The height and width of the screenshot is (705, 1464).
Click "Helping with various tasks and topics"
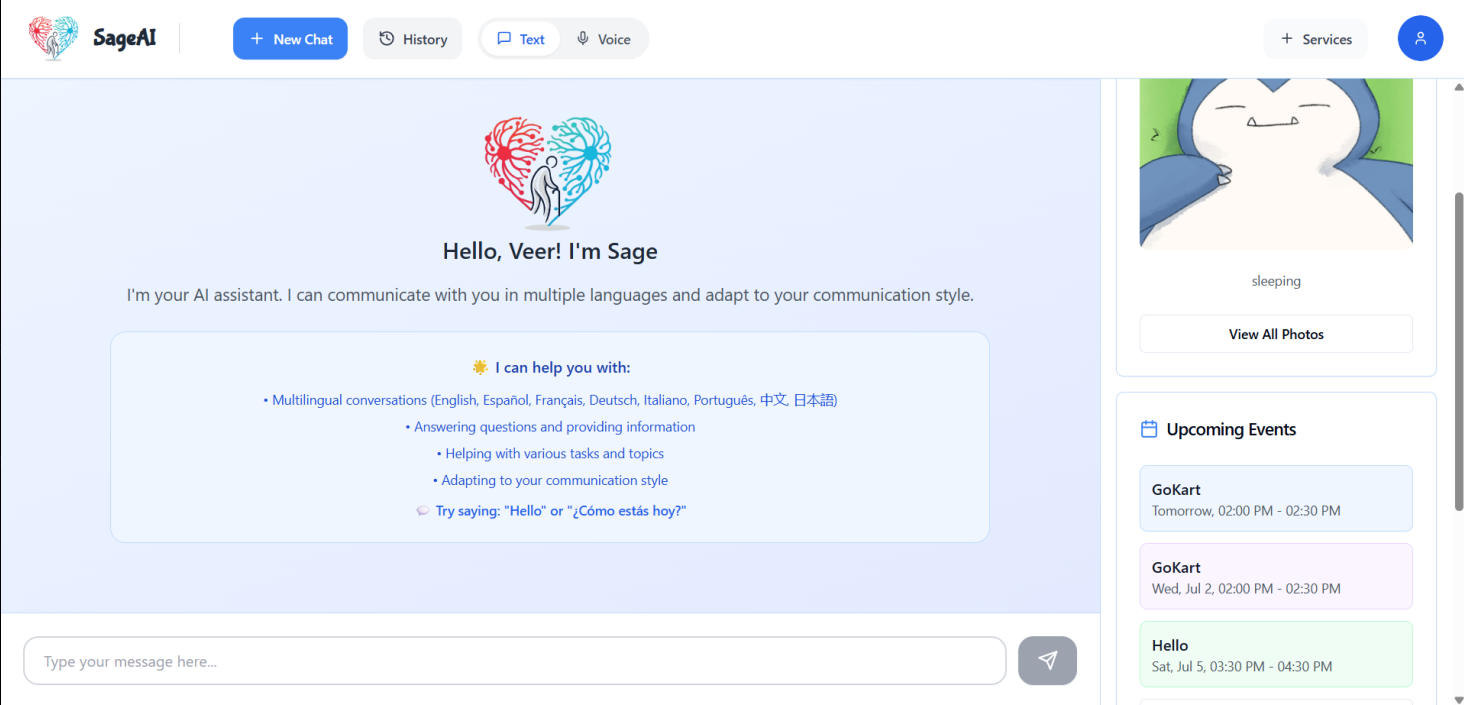tap(550, 454)
